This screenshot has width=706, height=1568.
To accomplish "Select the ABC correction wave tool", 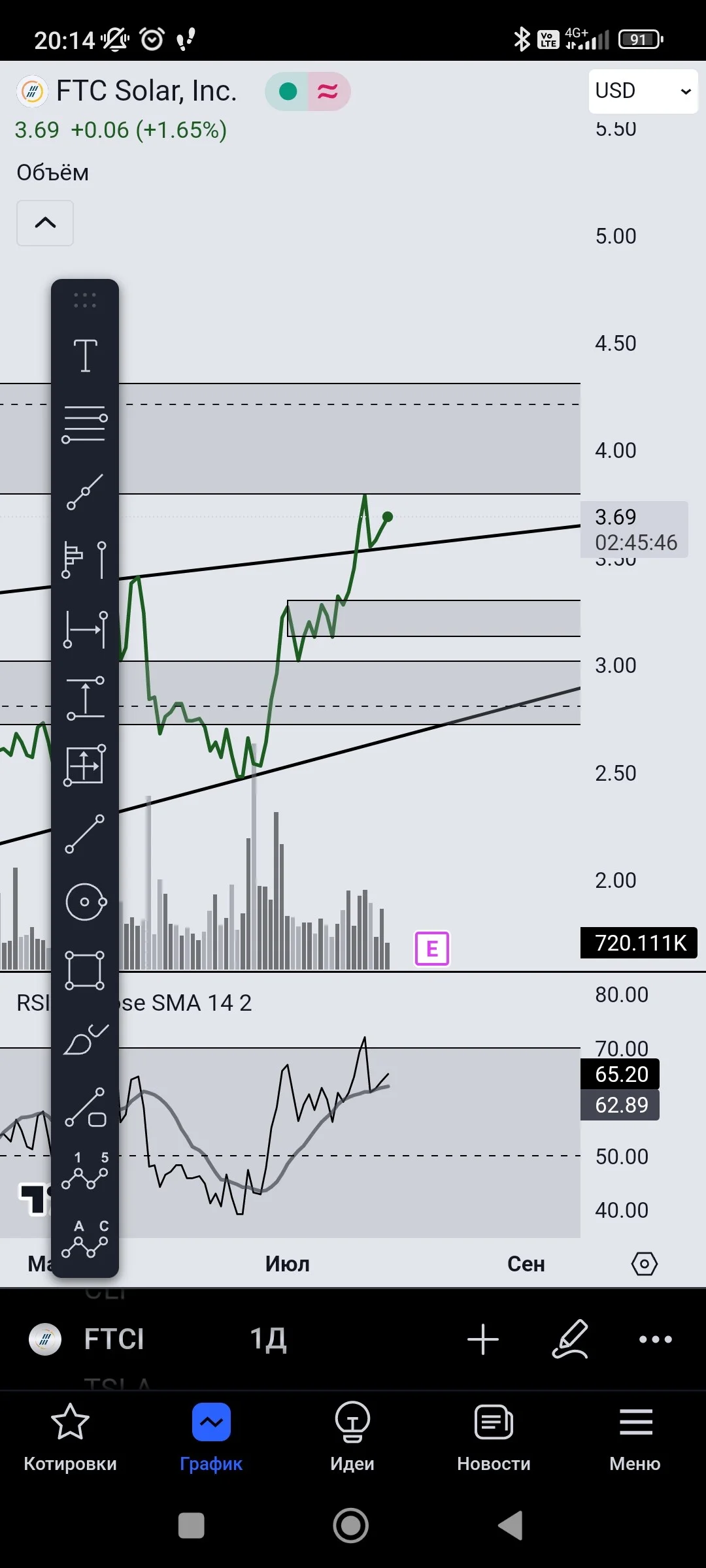I will (85, 1239).
